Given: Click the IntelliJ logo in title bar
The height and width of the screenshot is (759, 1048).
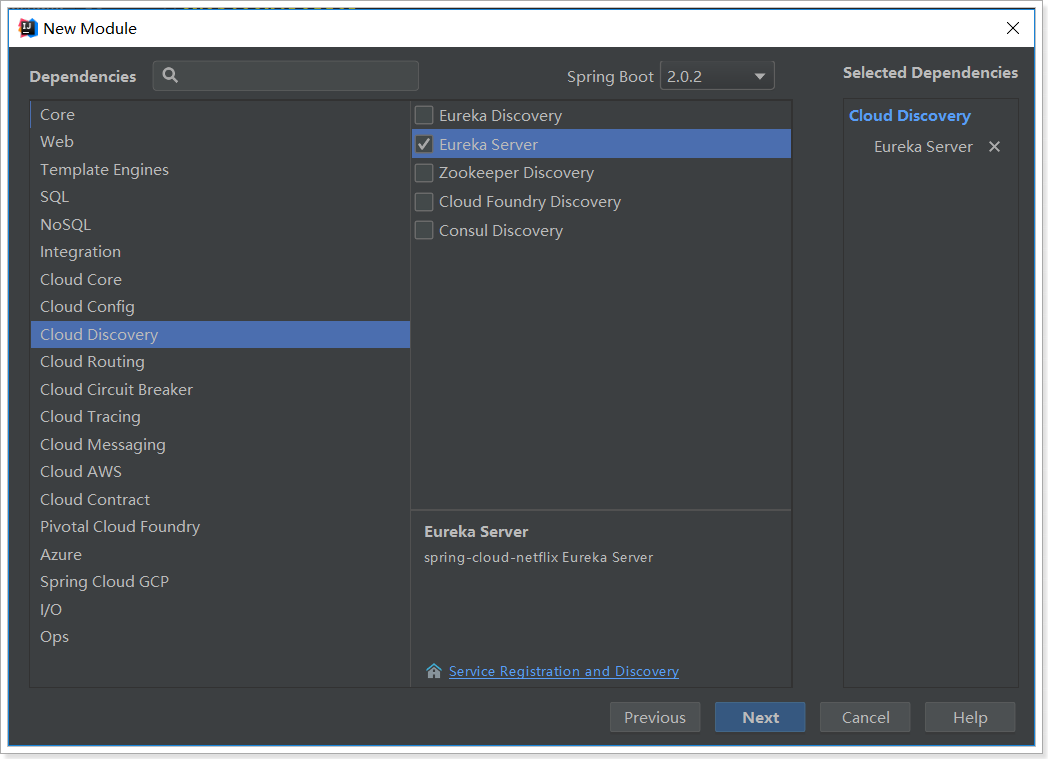Looking at the screenshot, I should pyautogui.click(x=28, y=28).
